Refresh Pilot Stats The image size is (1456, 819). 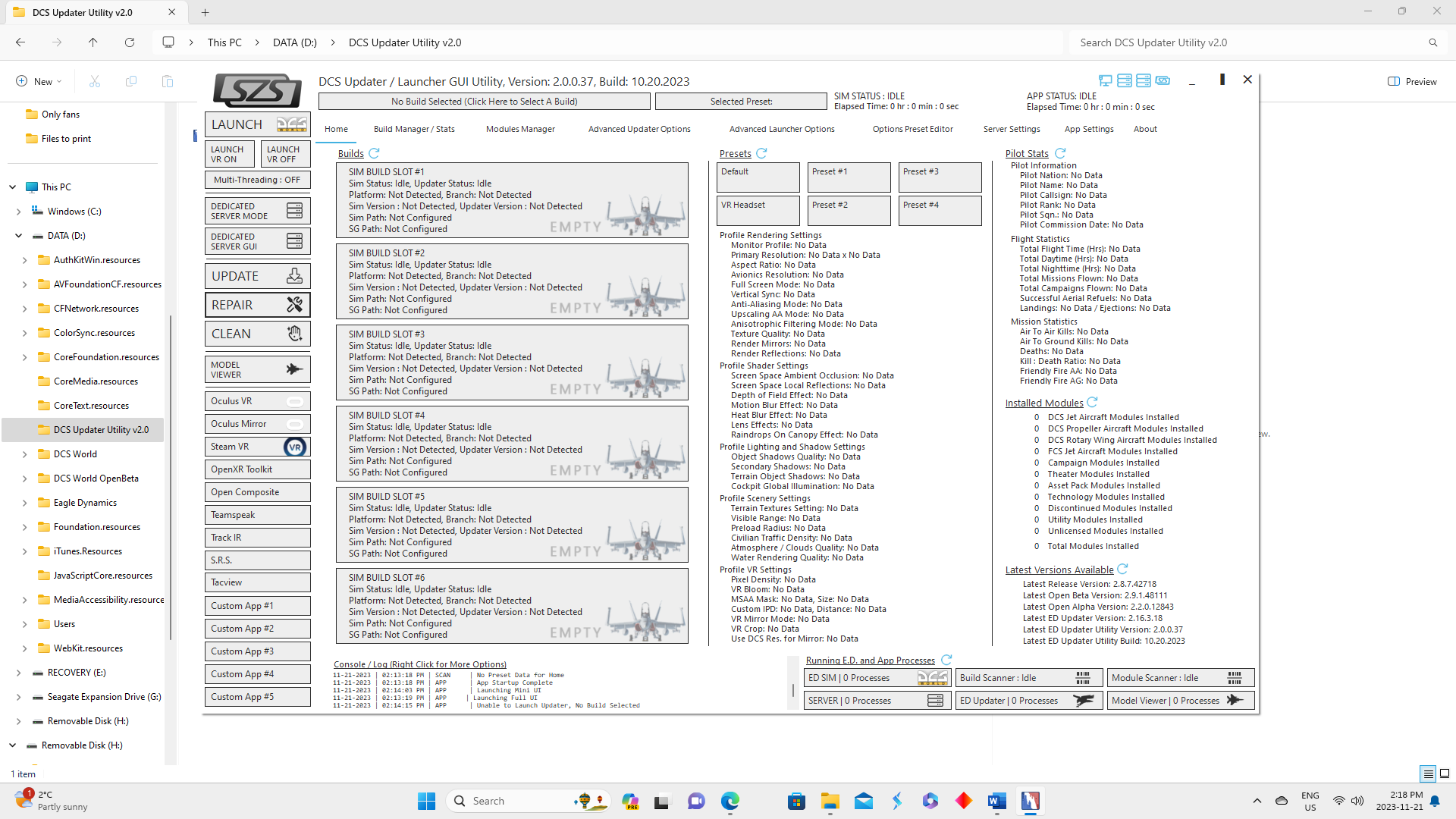coord(1060,153)
